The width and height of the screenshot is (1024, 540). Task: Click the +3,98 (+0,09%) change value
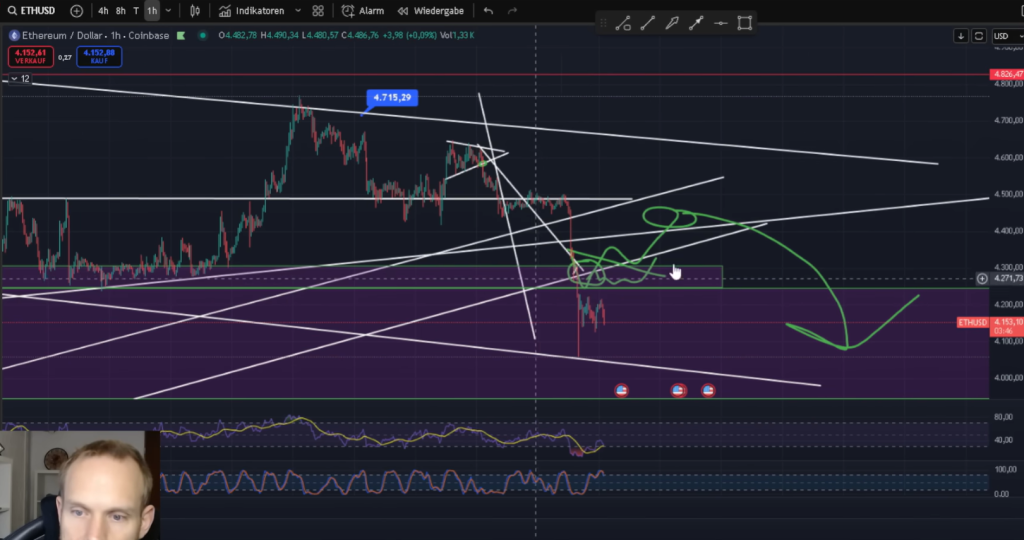tap(409, 35)
